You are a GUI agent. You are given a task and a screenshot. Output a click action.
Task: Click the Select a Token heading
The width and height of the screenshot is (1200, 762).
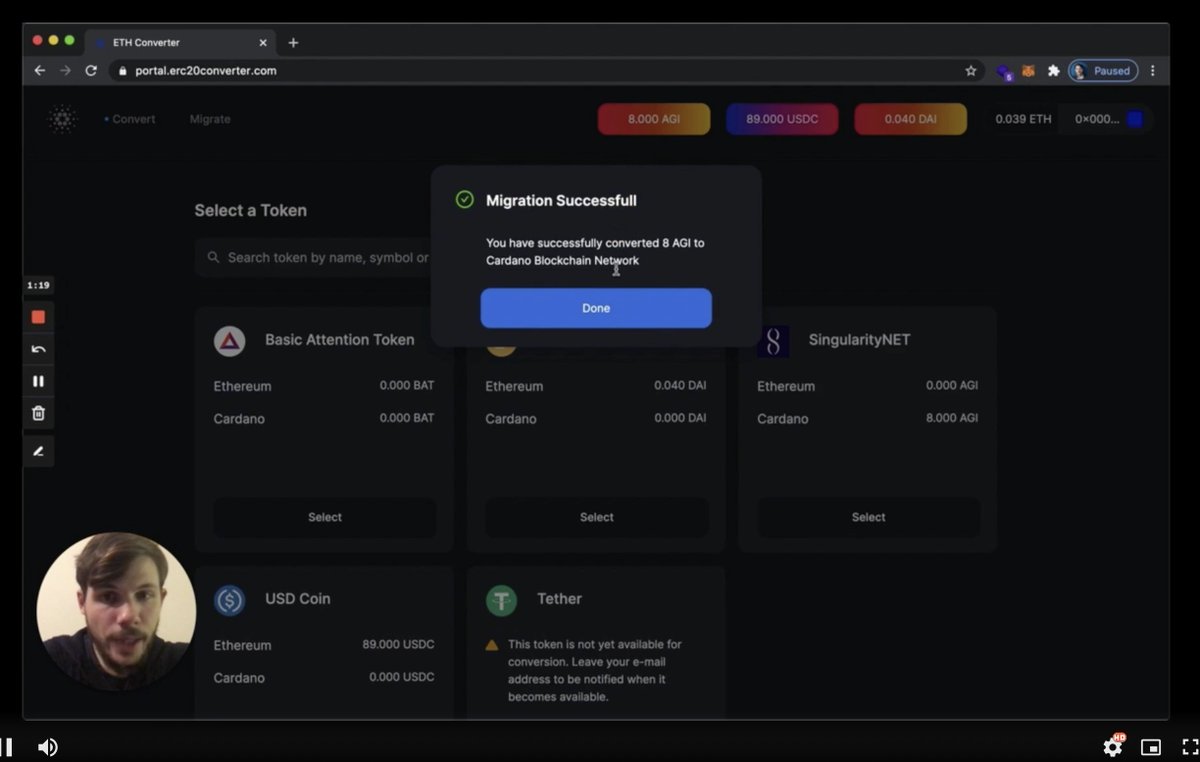coord(250,210)
